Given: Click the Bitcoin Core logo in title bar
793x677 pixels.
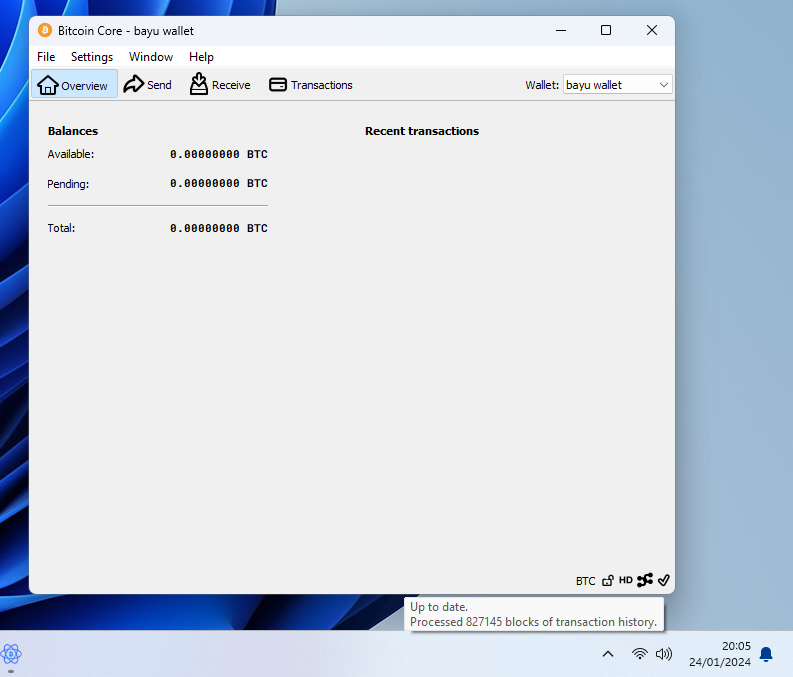Looking at the screenshot, I should pyautogui.click(x=45, y=30).
